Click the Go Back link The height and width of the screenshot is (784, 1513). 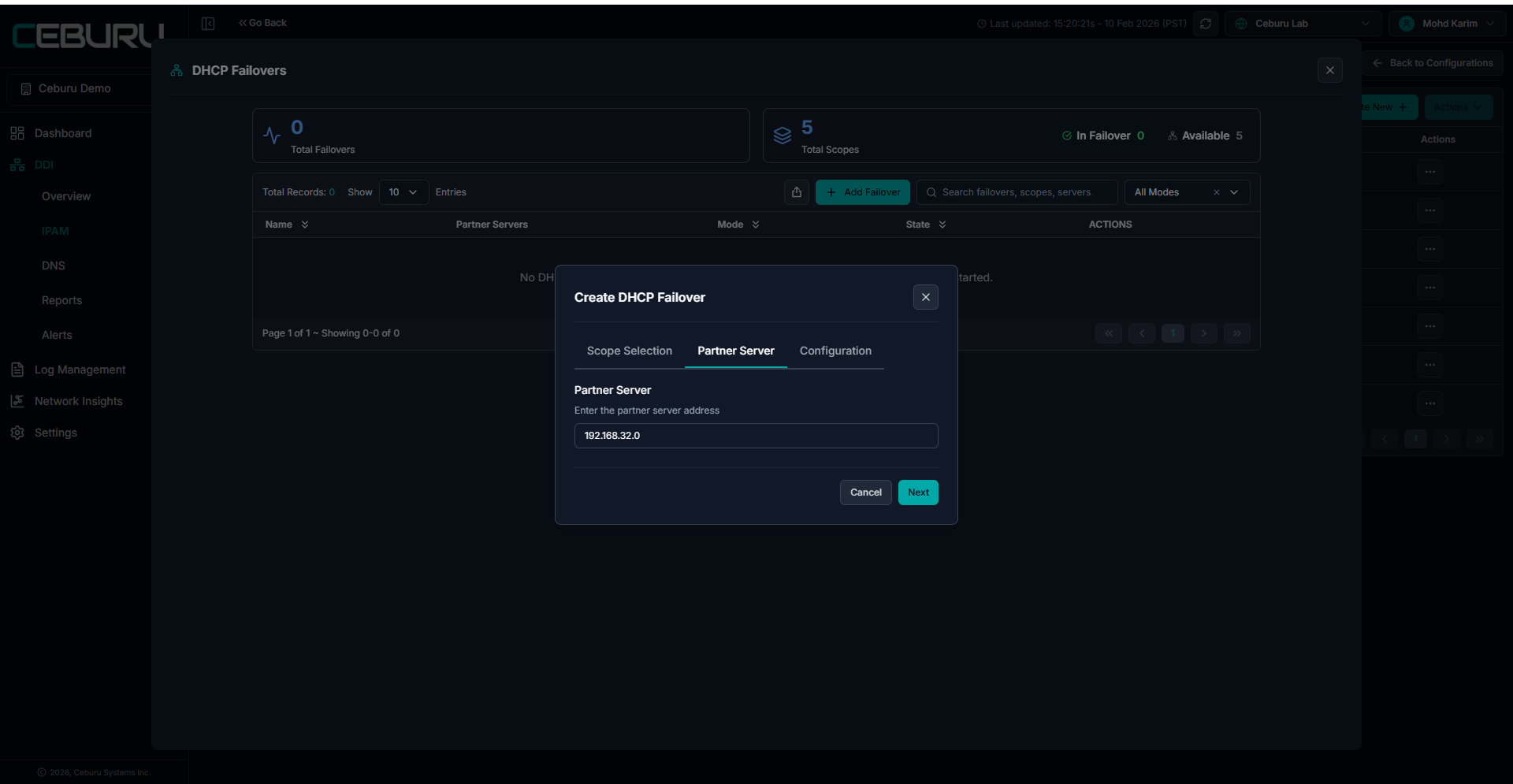click(x=263, y=23)
